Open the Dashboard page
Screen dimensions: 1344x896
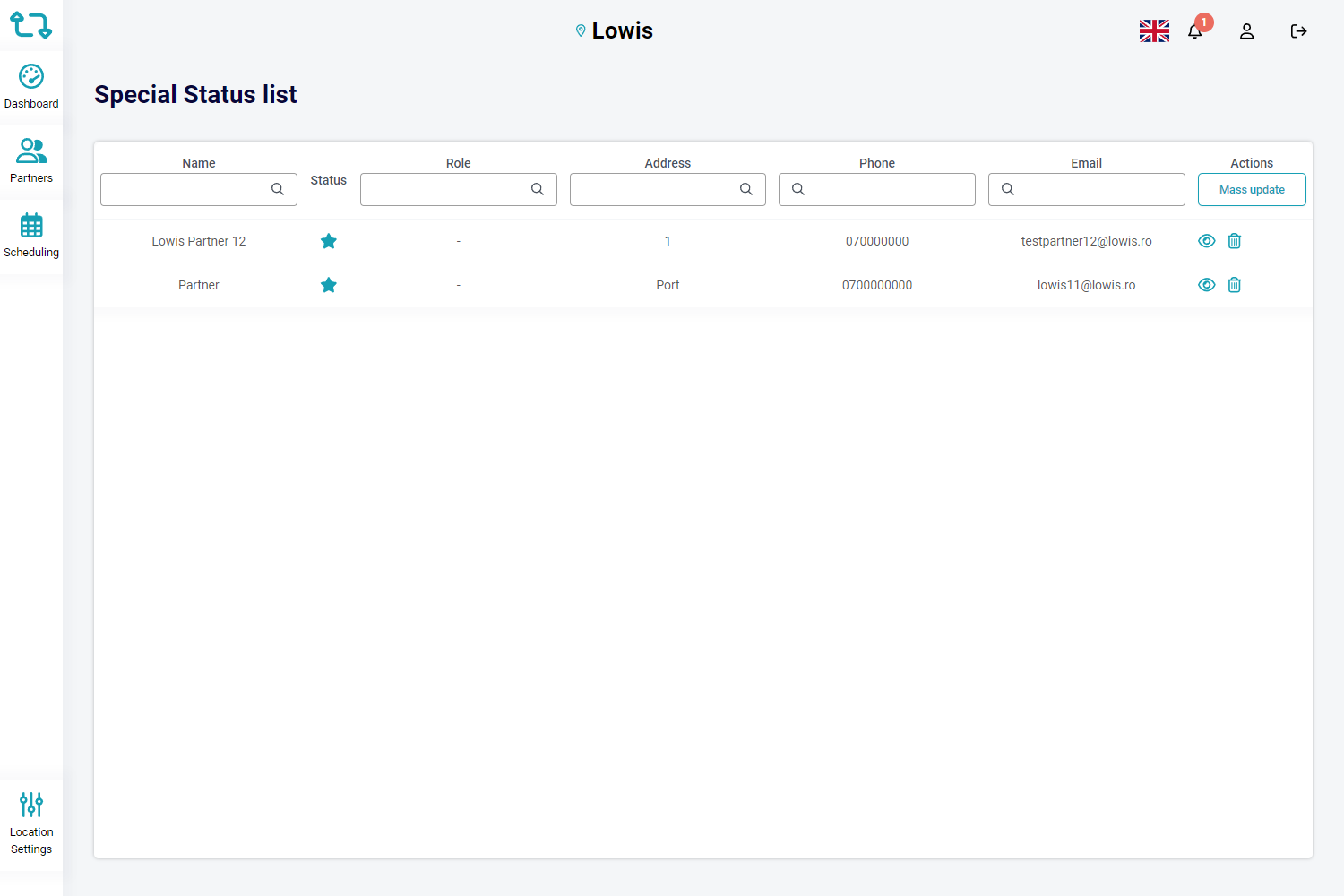click(x=31, y=87)
